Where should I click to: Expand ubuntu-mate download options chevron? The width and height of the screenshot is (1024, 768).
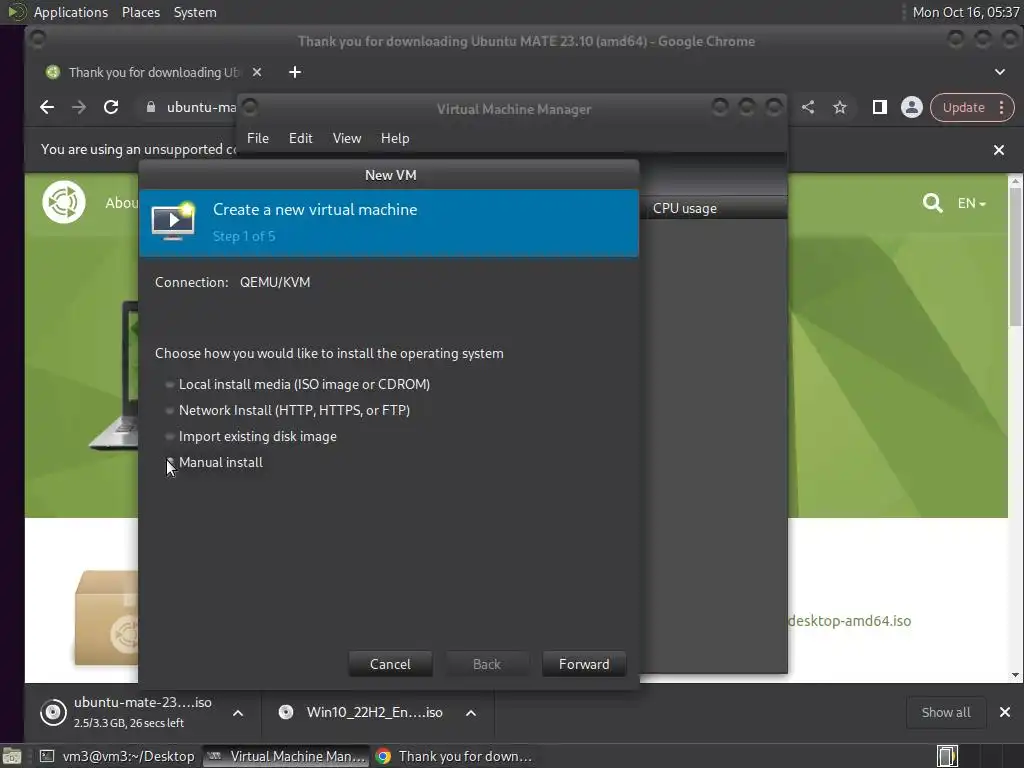pyautogui.click(x=238, y=712)
